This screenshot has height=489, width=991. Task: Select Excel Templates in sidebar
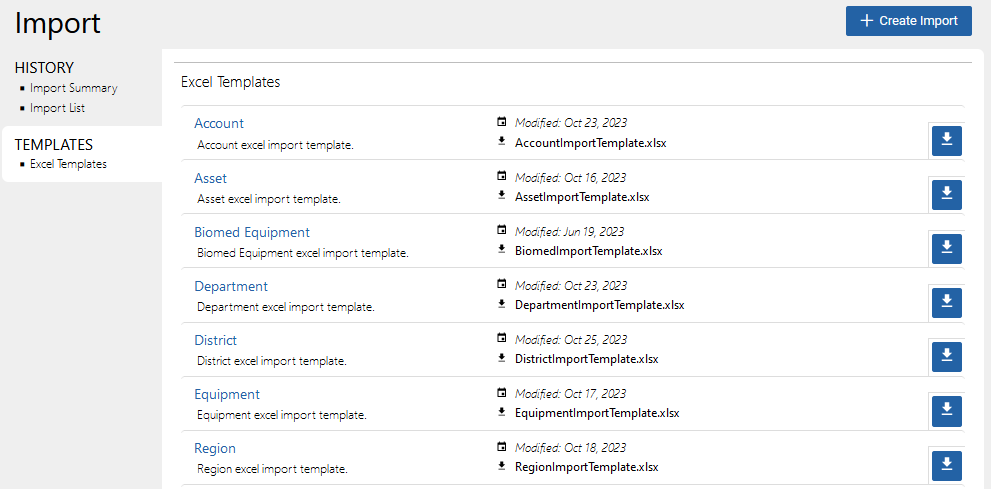click(68, 164)
